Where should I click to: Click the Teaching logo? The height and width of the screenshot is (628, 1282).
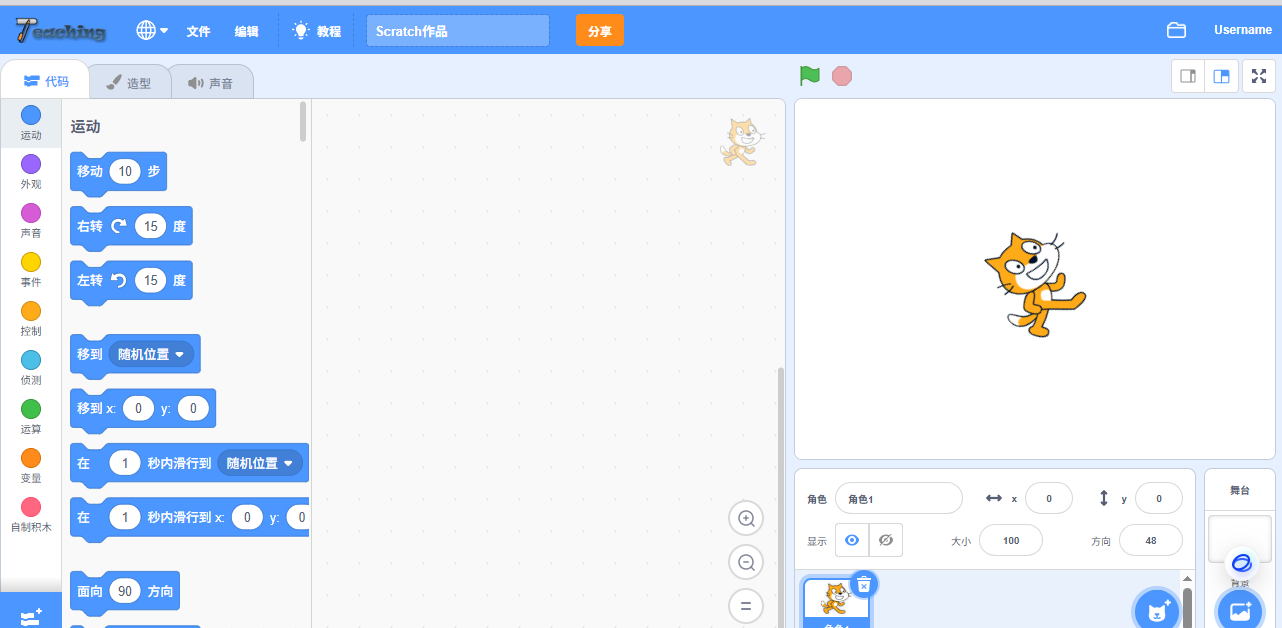[x=61, y=31]
